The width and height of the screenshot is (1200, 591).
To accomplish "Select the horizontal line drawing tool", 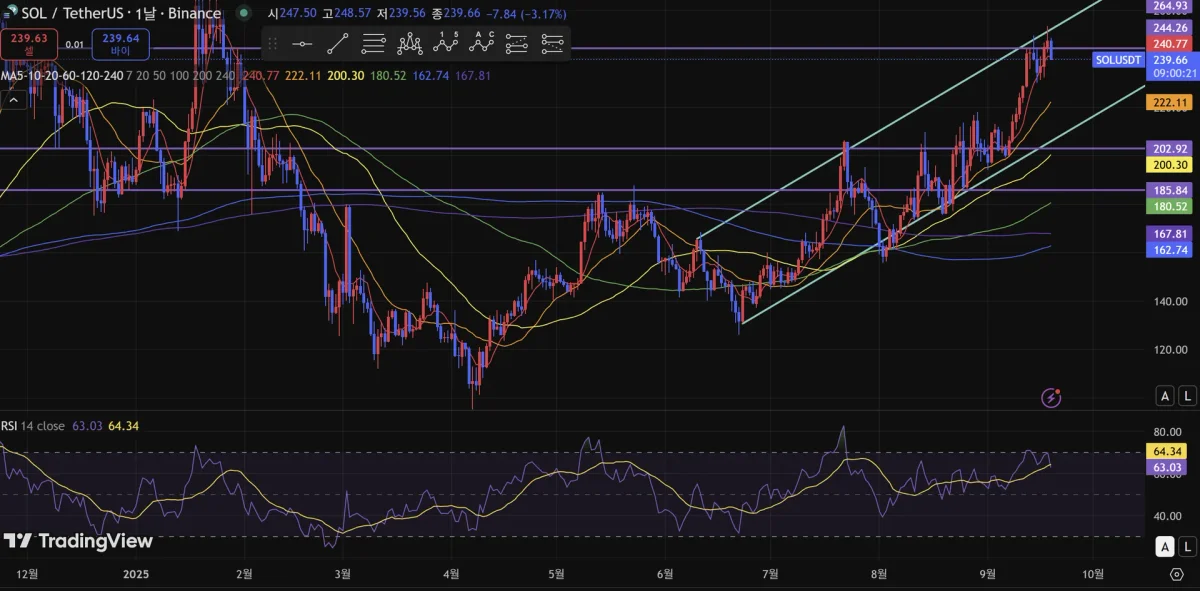I will pyautogui.click(x=301, y=43).
